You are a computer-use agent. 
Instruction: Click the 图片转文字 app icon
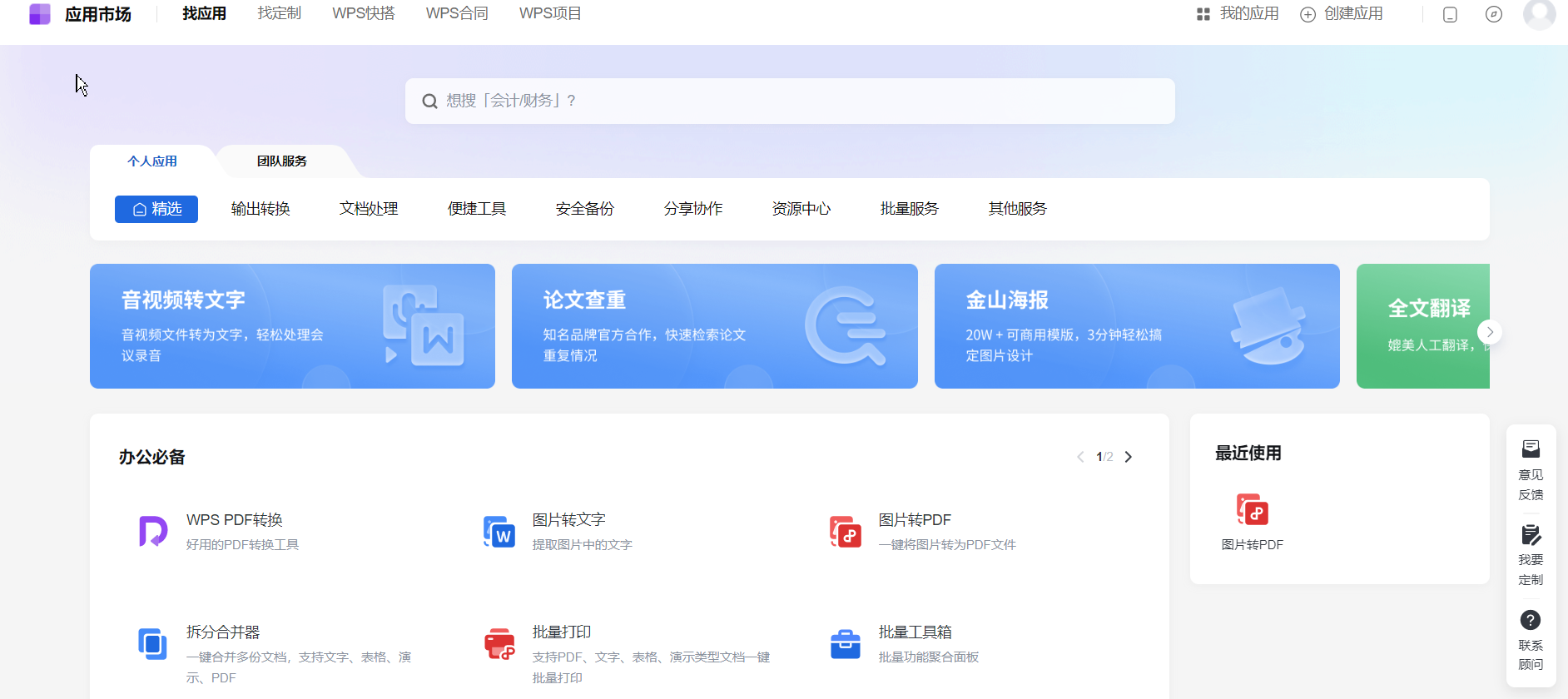499,531
